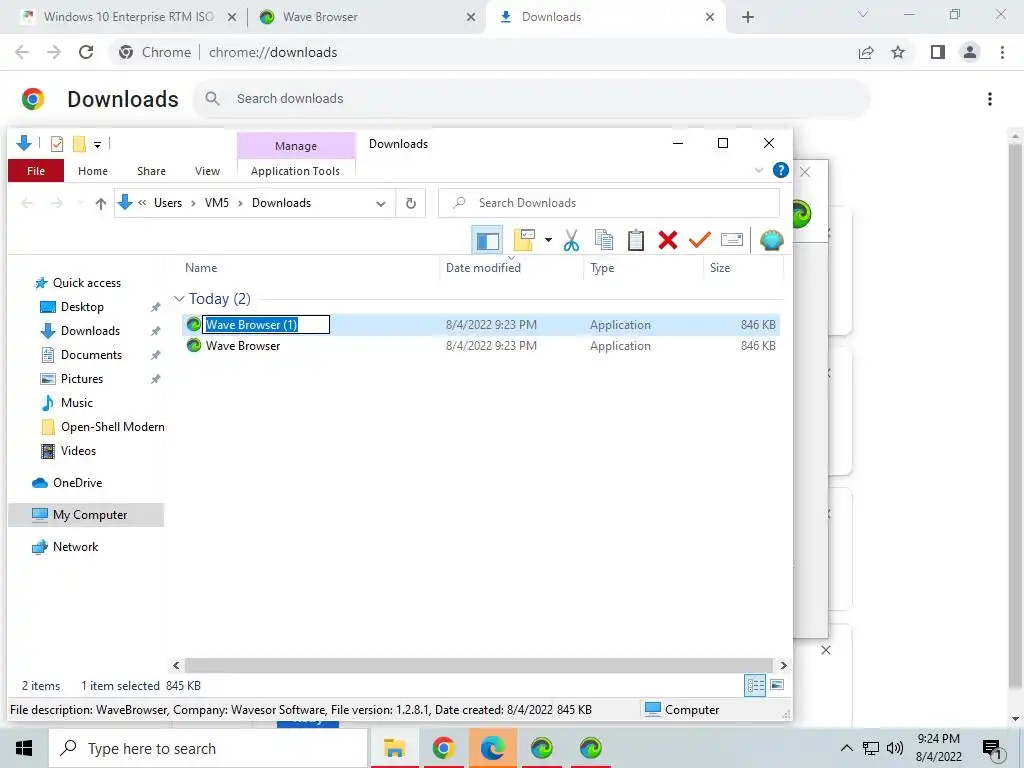
Task: Expand the Explorer ribbon chevron
Action: pyautogui.click(x=759, y=170)
